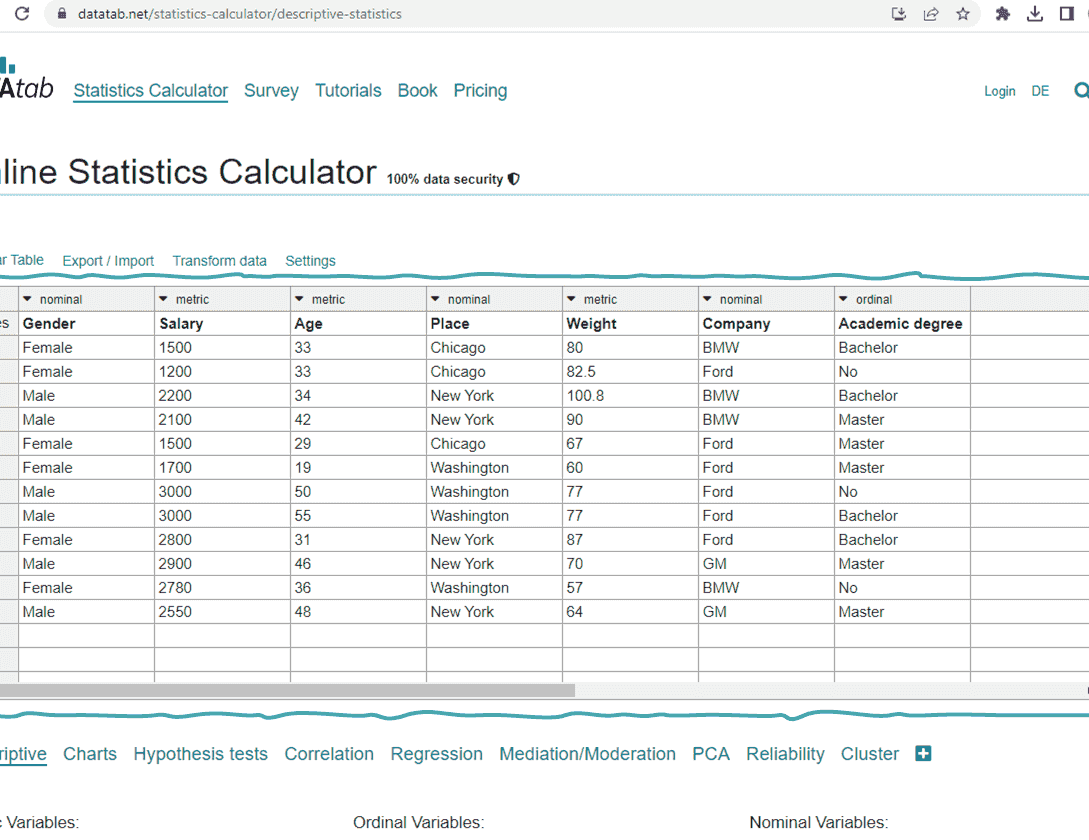Open the Export / Import options
Viewport: 1089px width, 840px height.
click(108, 260)
